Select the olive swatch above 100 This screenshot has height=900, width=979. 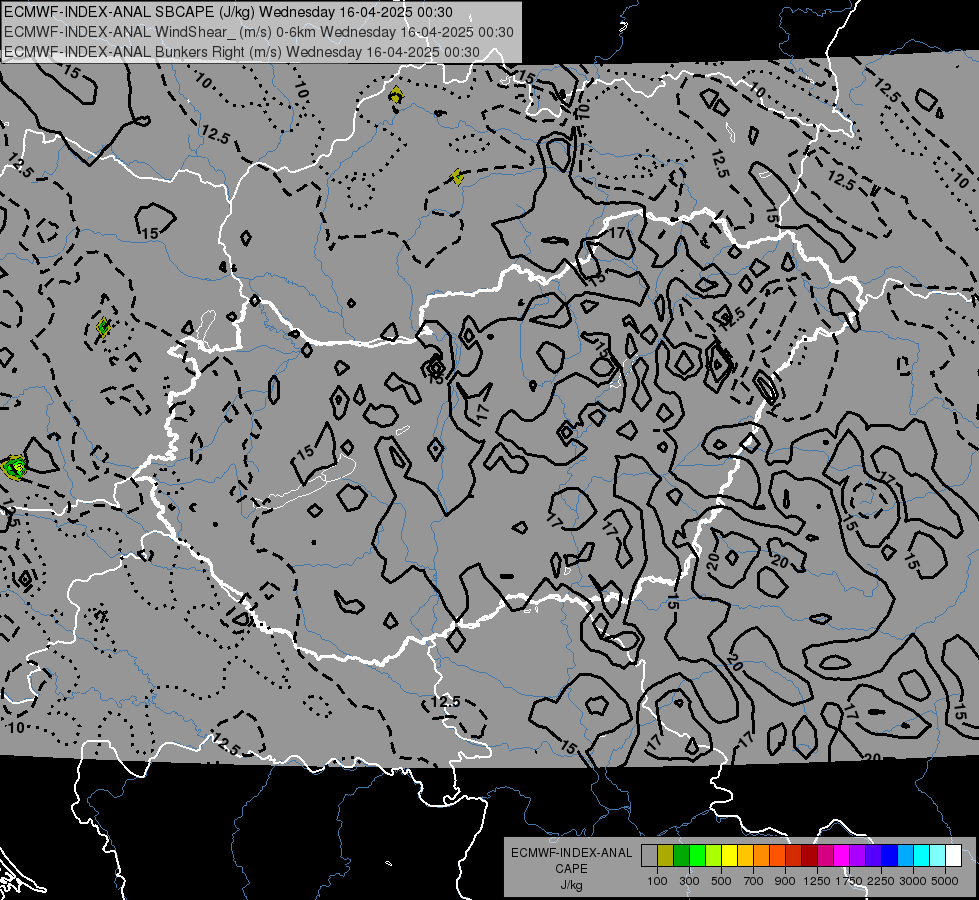(665, 856)
